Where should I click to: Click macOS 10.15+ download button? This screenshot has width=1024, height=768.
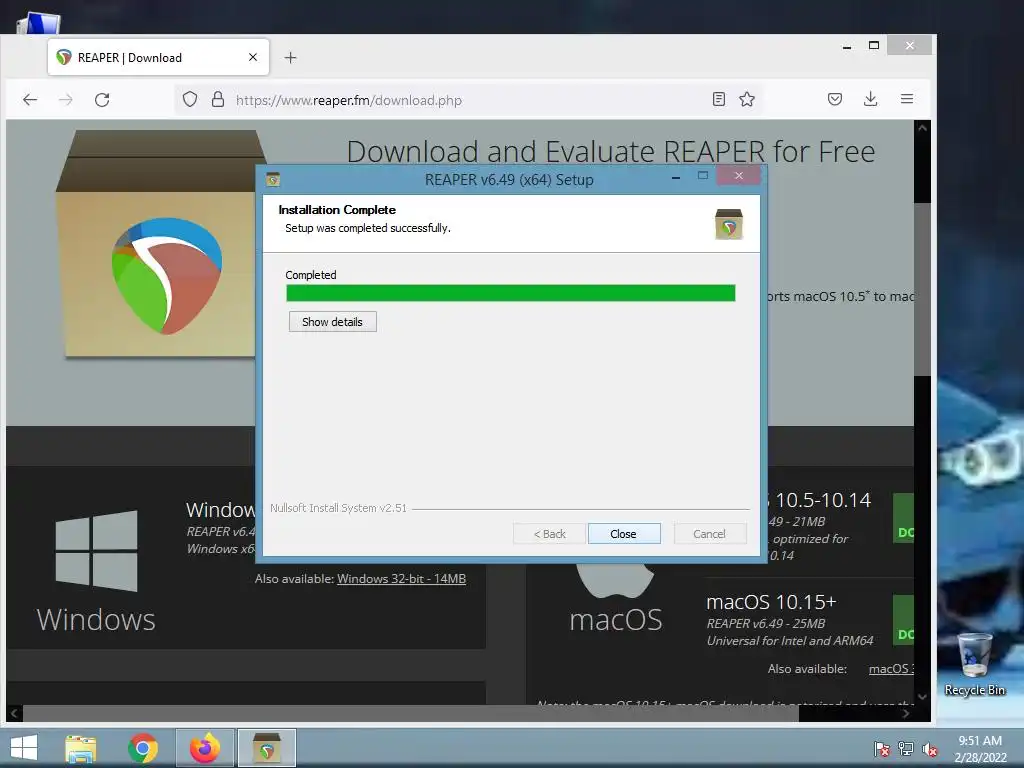[904, 620]
